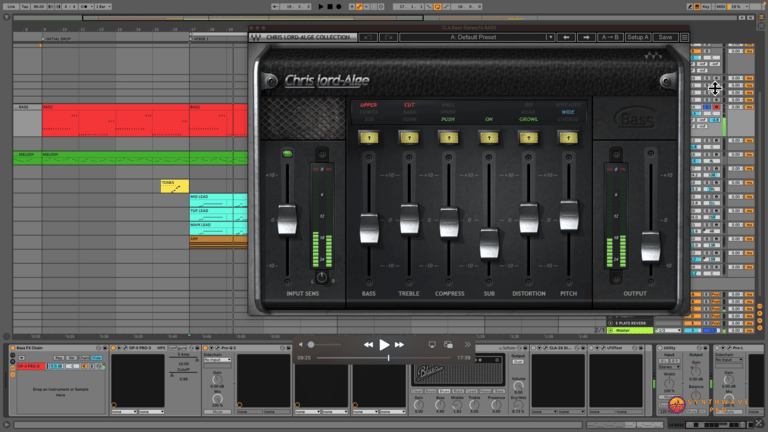Viewport: 768px width, 432px height.
Task: Toggle the loop switch in transport
Action: (x=437, y=7)
